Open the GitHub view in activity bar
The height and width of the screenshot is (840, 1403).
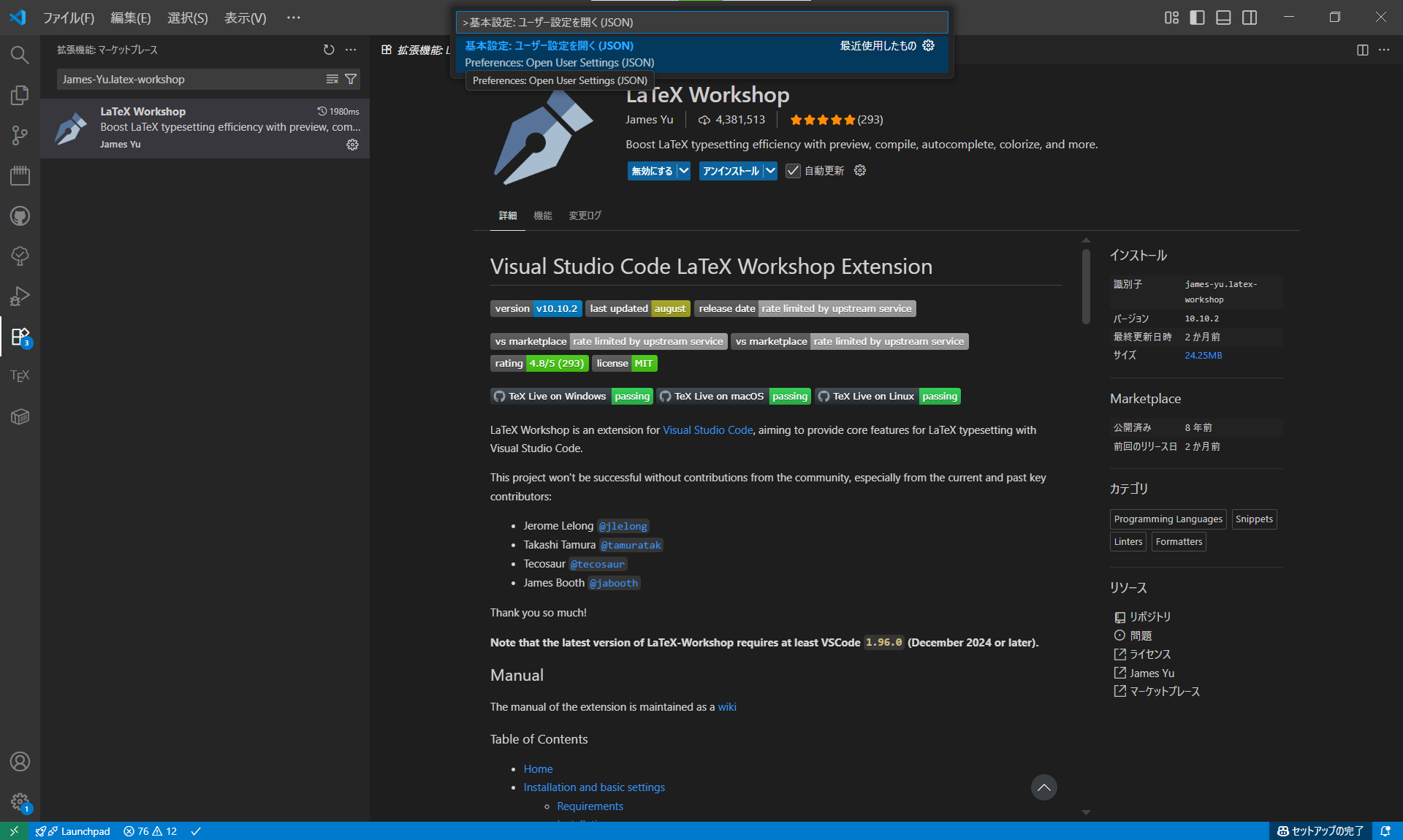(20, 215)
